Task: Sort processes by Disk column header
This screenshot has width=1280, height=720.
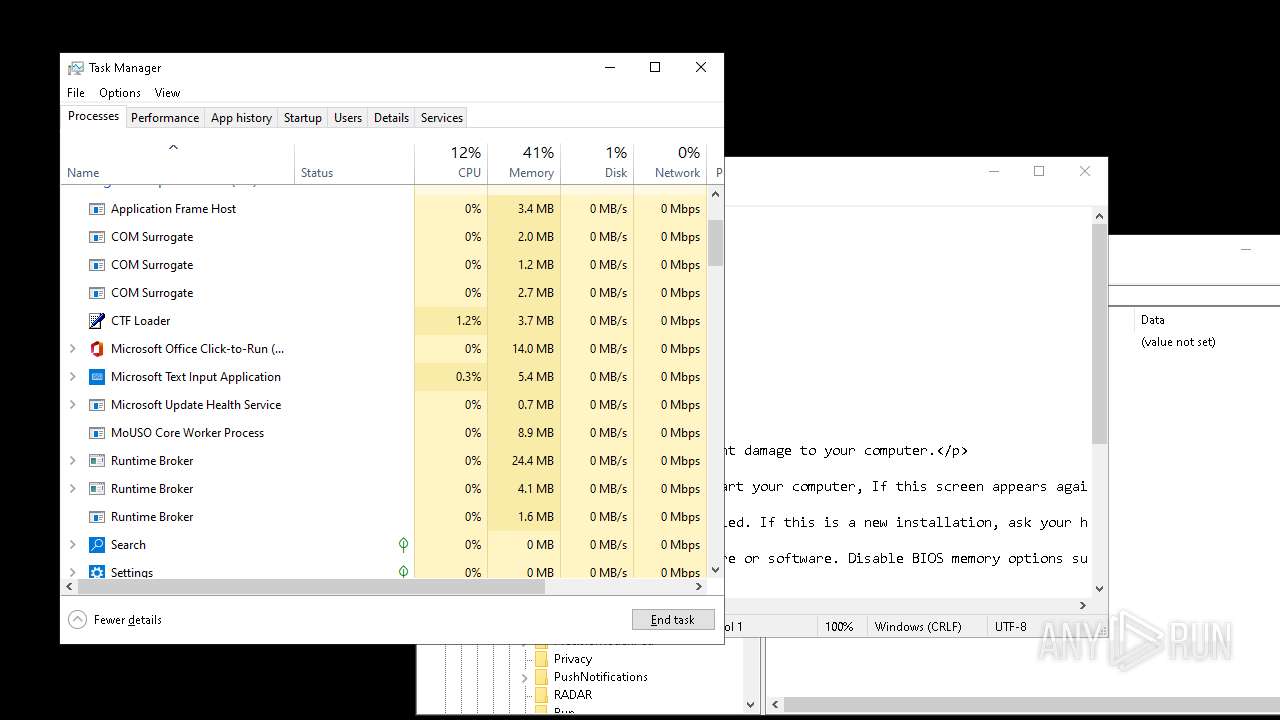Action: pyautogui.click(x=597, y=163)
